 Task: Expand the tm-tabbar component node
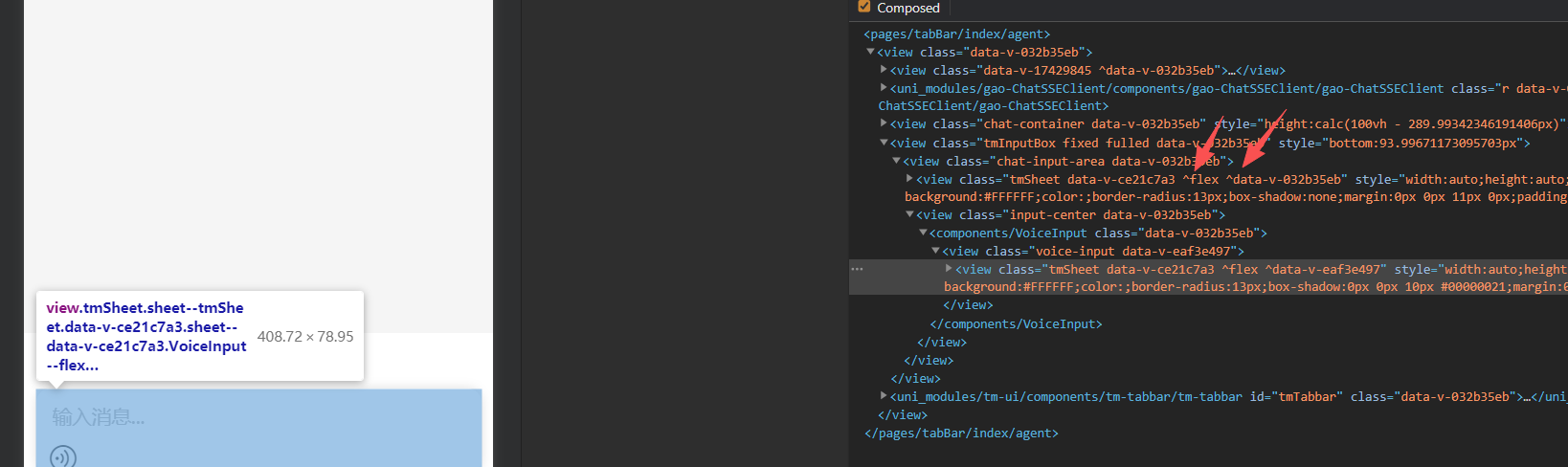(884, 396)
